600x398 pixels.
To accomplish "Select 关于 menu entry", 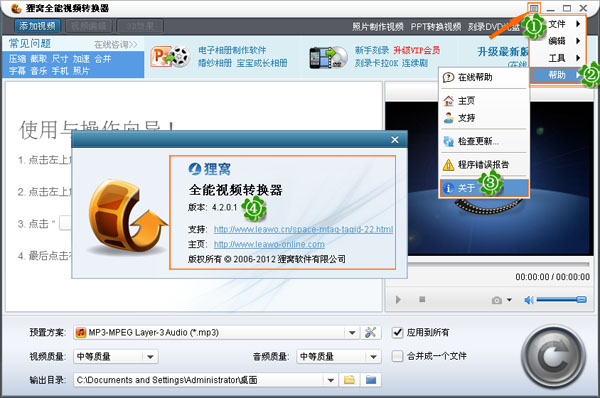I will coord(484,188).
